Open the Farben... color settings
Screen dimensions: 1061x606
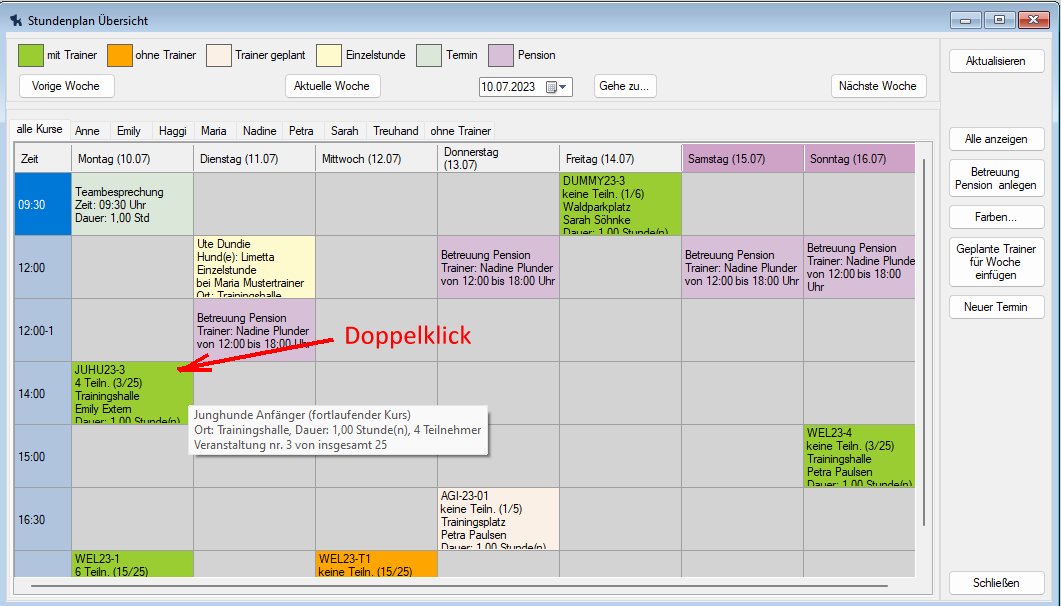(996, 217)
